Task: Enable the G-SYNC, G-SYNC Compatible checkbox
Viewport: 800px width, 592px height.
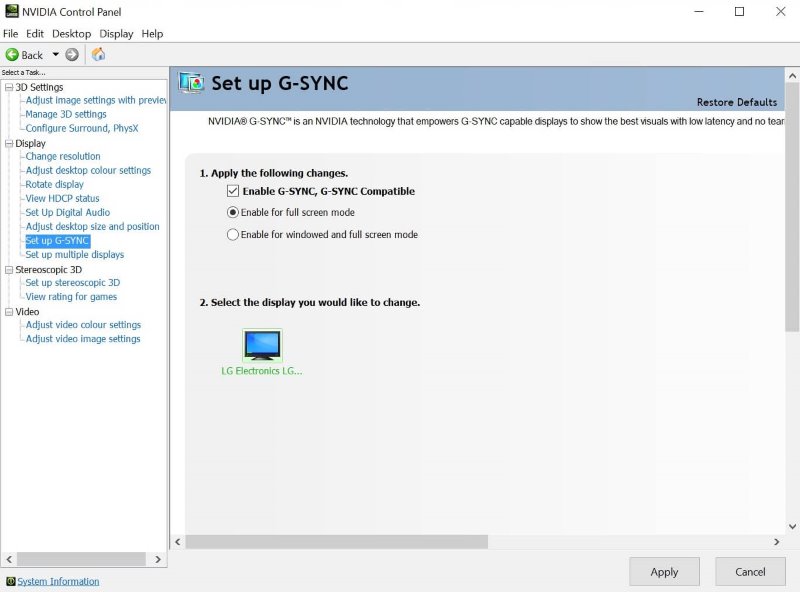Action: pos(232,190)
